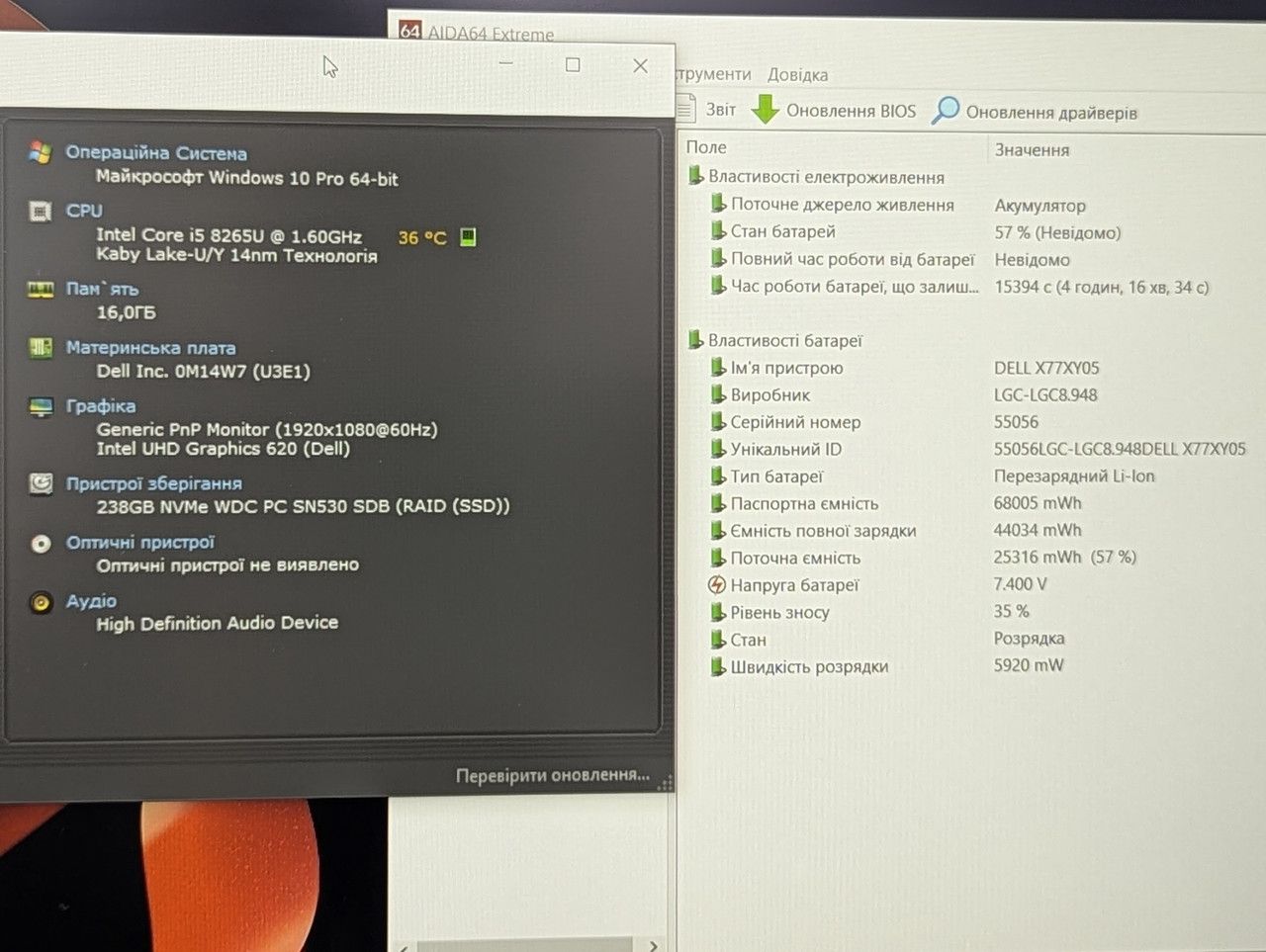Select the Унікальний ID row label
This screenshot has width=1266, height=952.
(x=785, y=449)
